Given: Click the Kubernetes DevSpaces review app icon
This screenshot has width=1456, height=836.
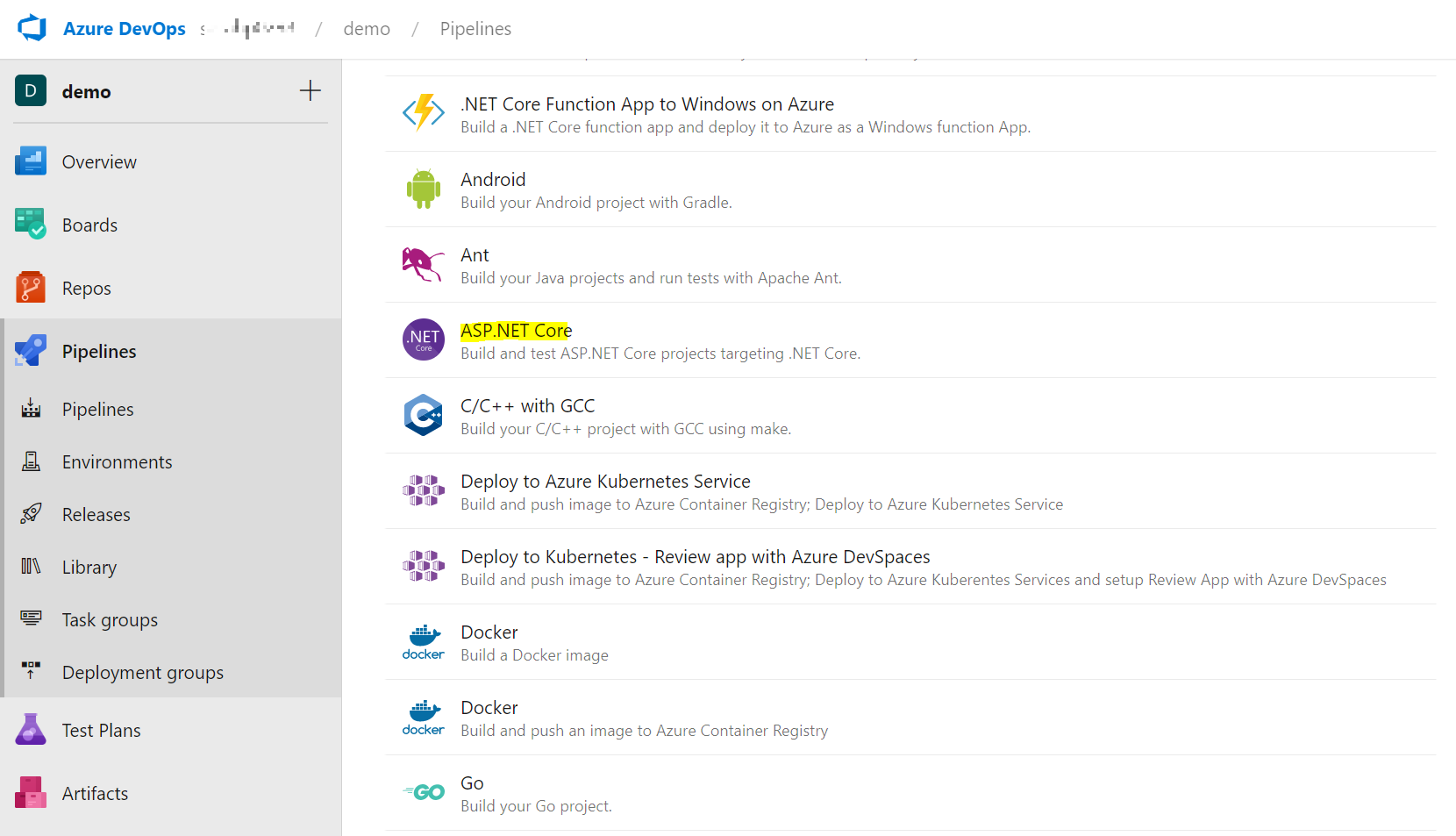Looking at the screenshot, I should tap(424, 566).
